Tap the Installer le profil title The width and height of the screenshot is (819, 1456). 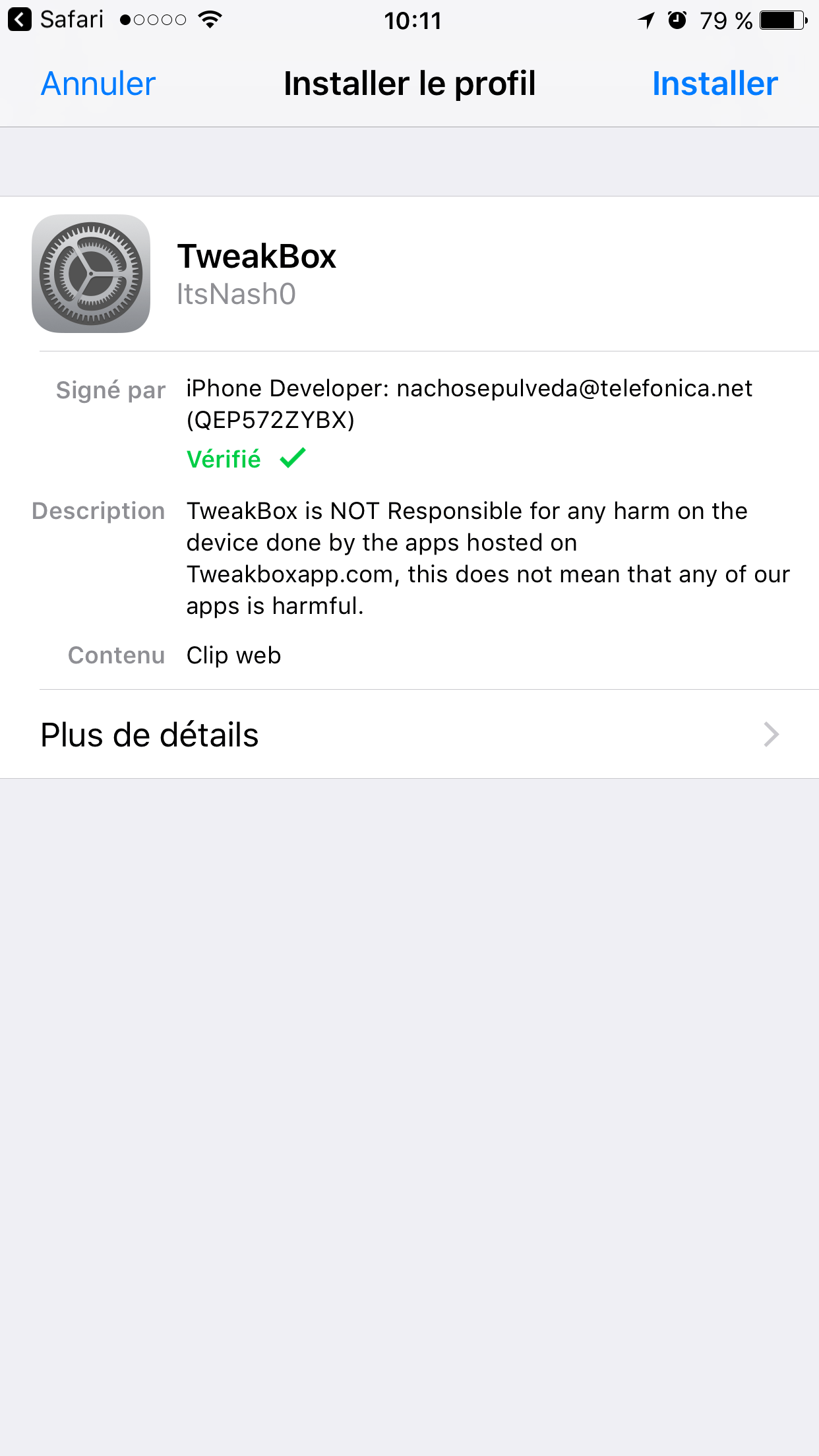(x=409, y=84)
